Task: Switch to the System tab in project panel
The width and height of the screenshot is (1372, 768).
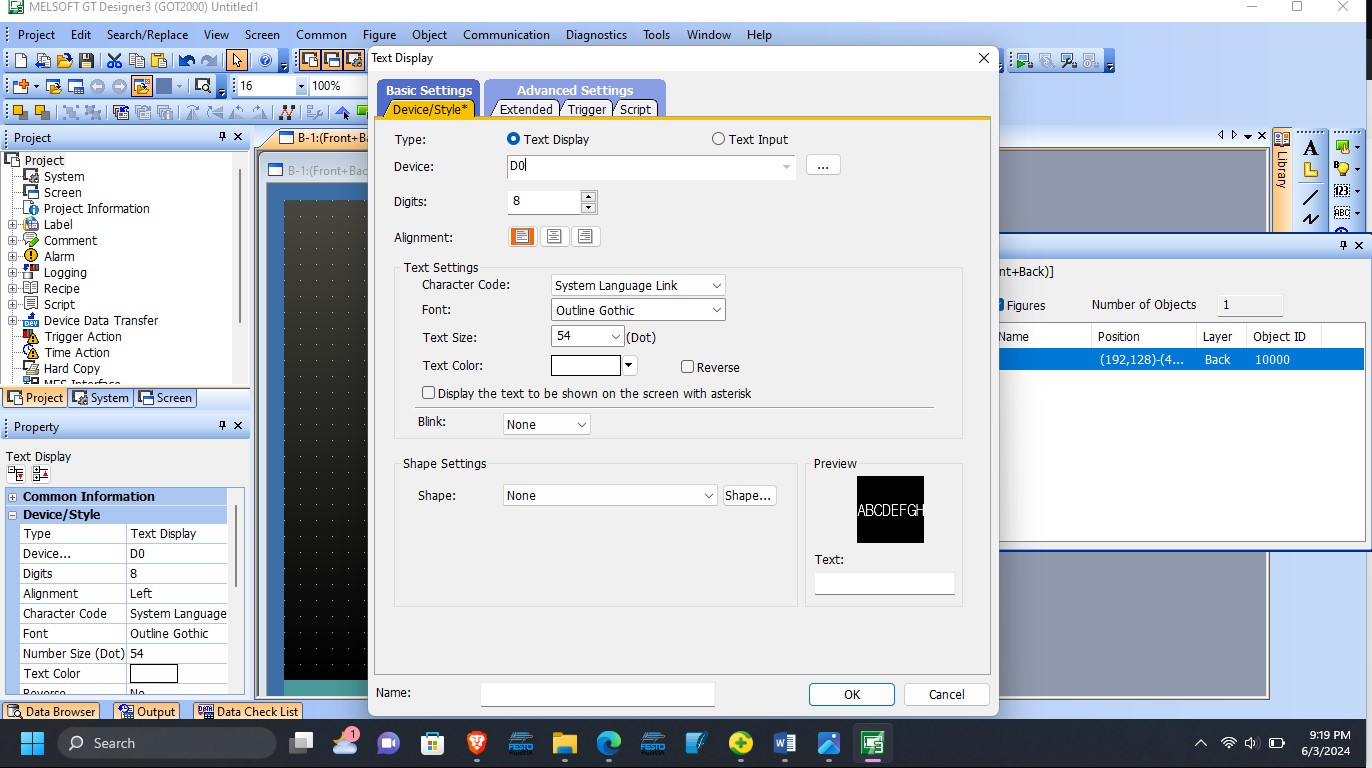Action: click(x=101, y=397)
